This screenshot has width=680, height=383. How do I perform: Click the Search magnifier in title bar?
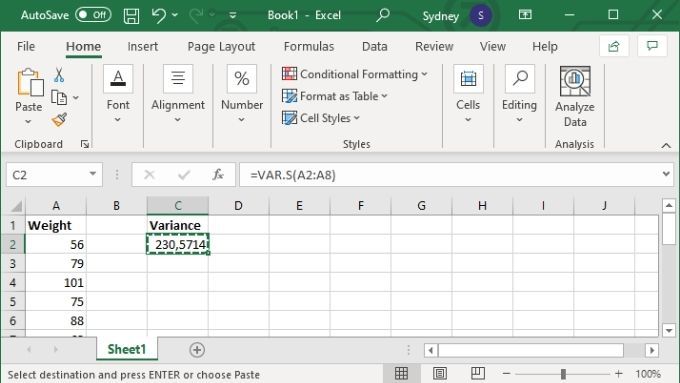click(x=382, y=15)
